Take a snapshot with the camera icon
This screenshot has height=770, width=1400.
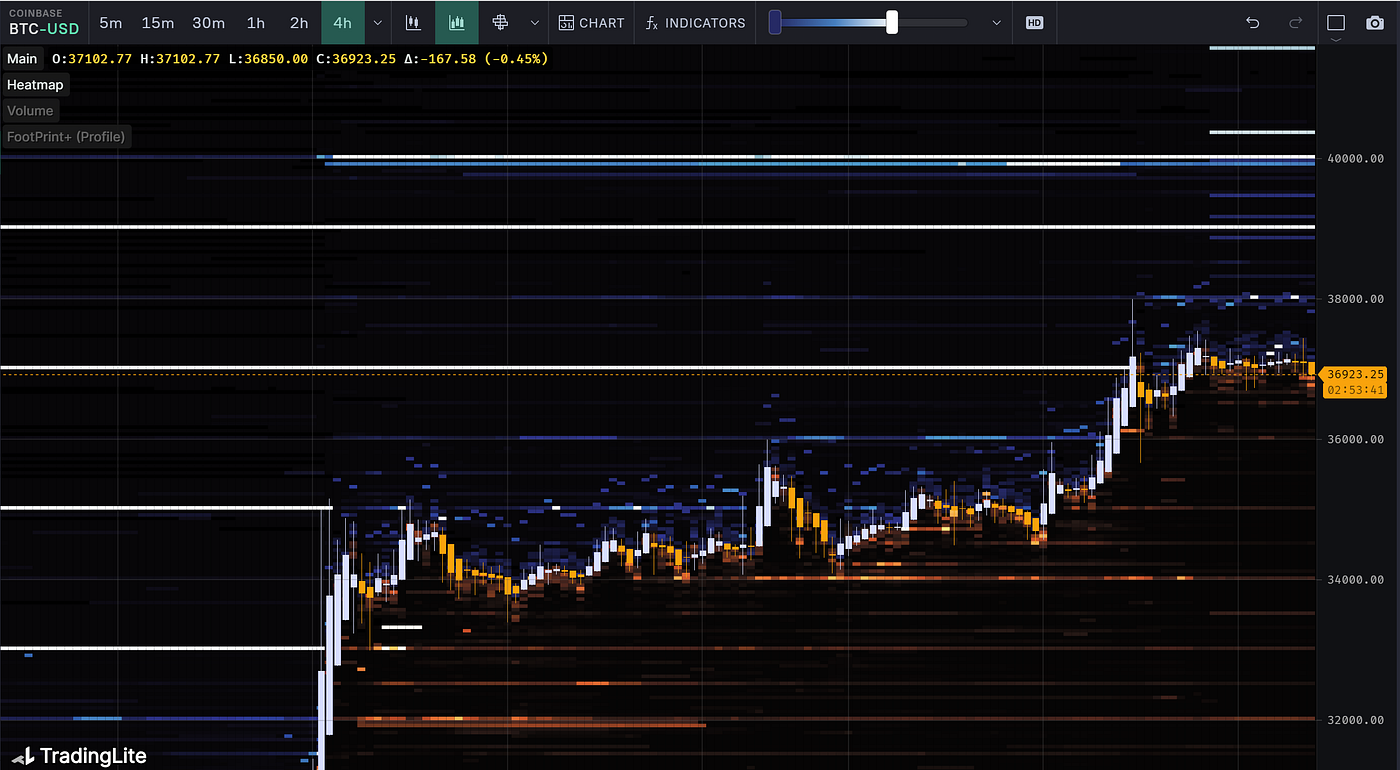1376,22
